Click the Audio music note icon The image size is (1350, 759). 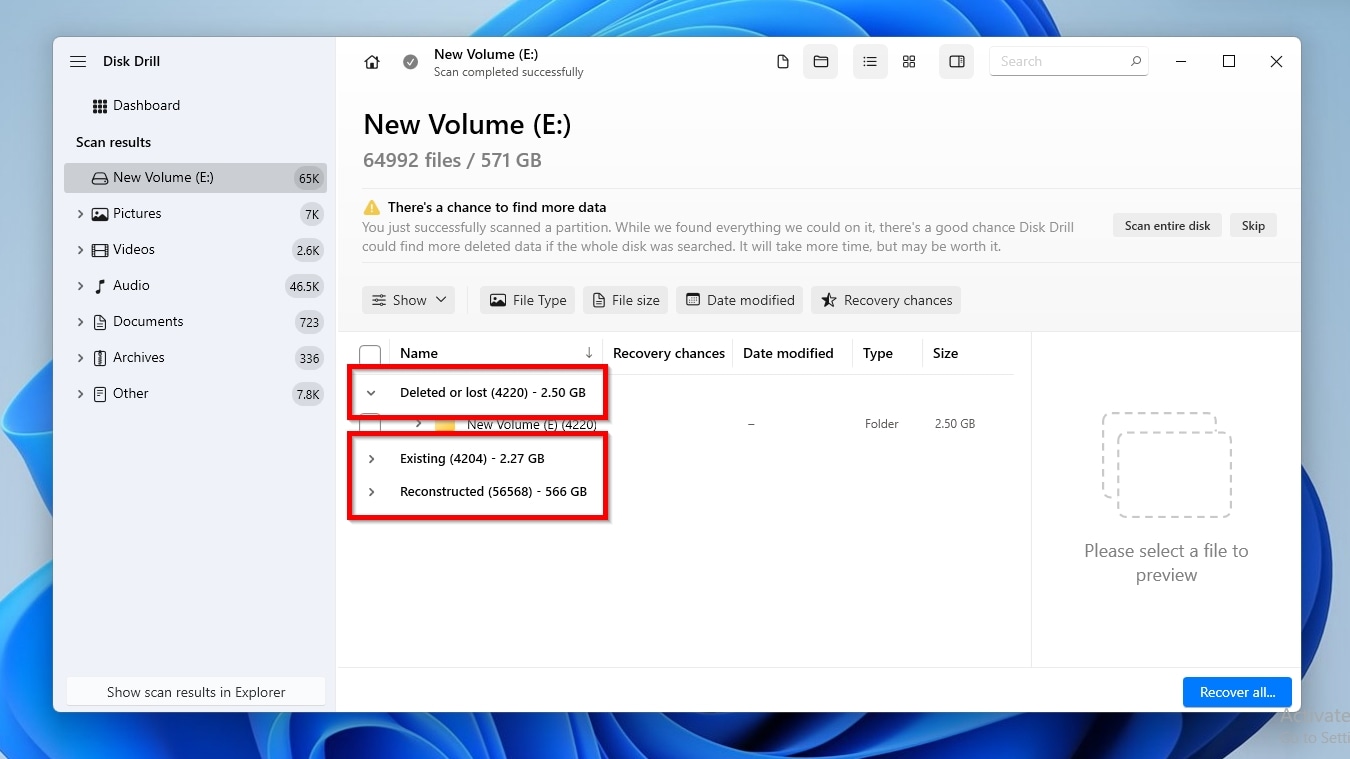pyautogui.click(x=100, y=286)
